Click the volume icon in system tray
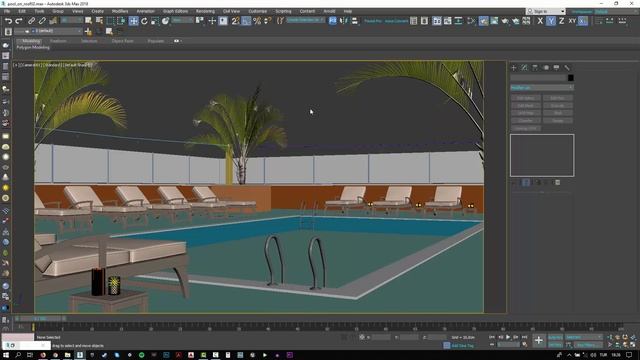 (x=593, y=355)
